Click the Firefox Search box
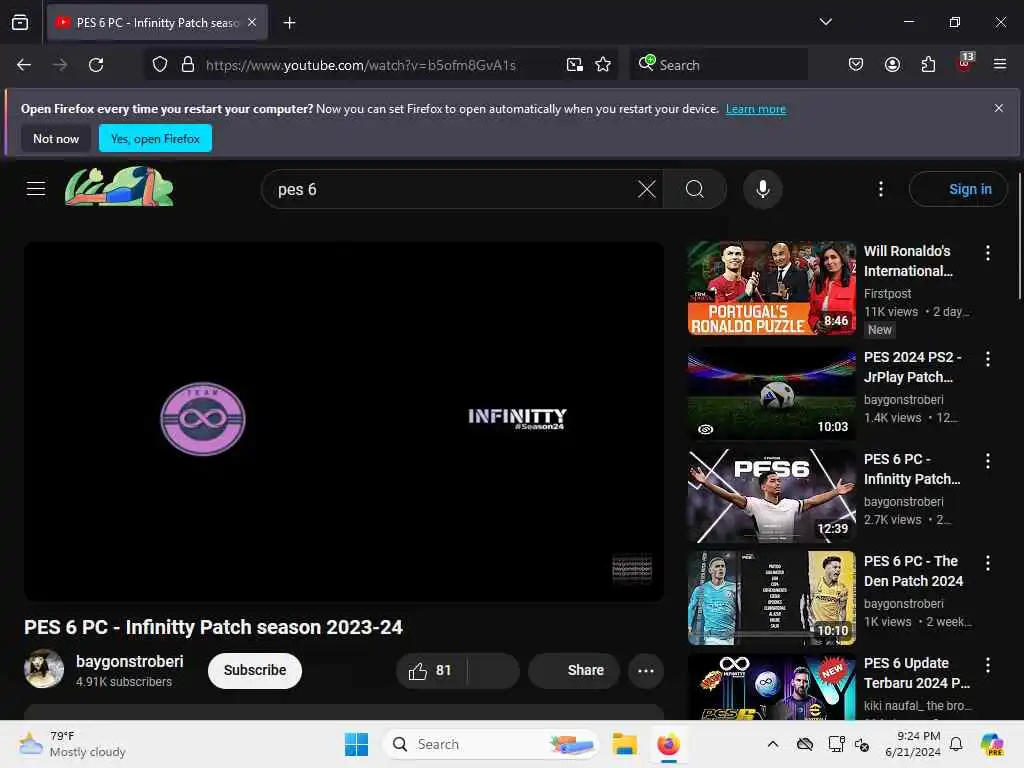The image size is (1024, 768). tap(718, 65)
